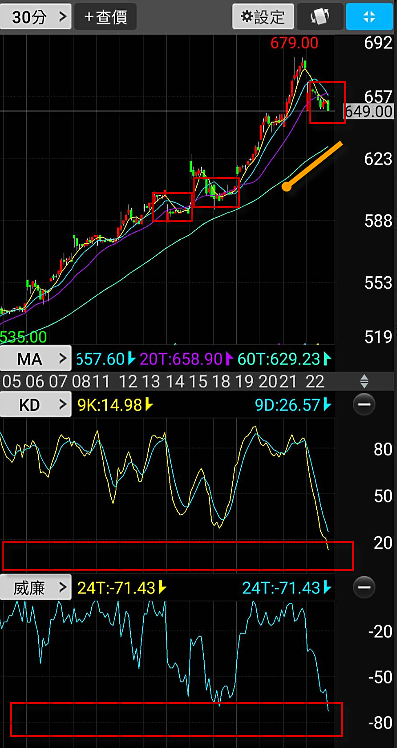Click date 22 on the time axis
397x748 pixels.
(315, 382)
